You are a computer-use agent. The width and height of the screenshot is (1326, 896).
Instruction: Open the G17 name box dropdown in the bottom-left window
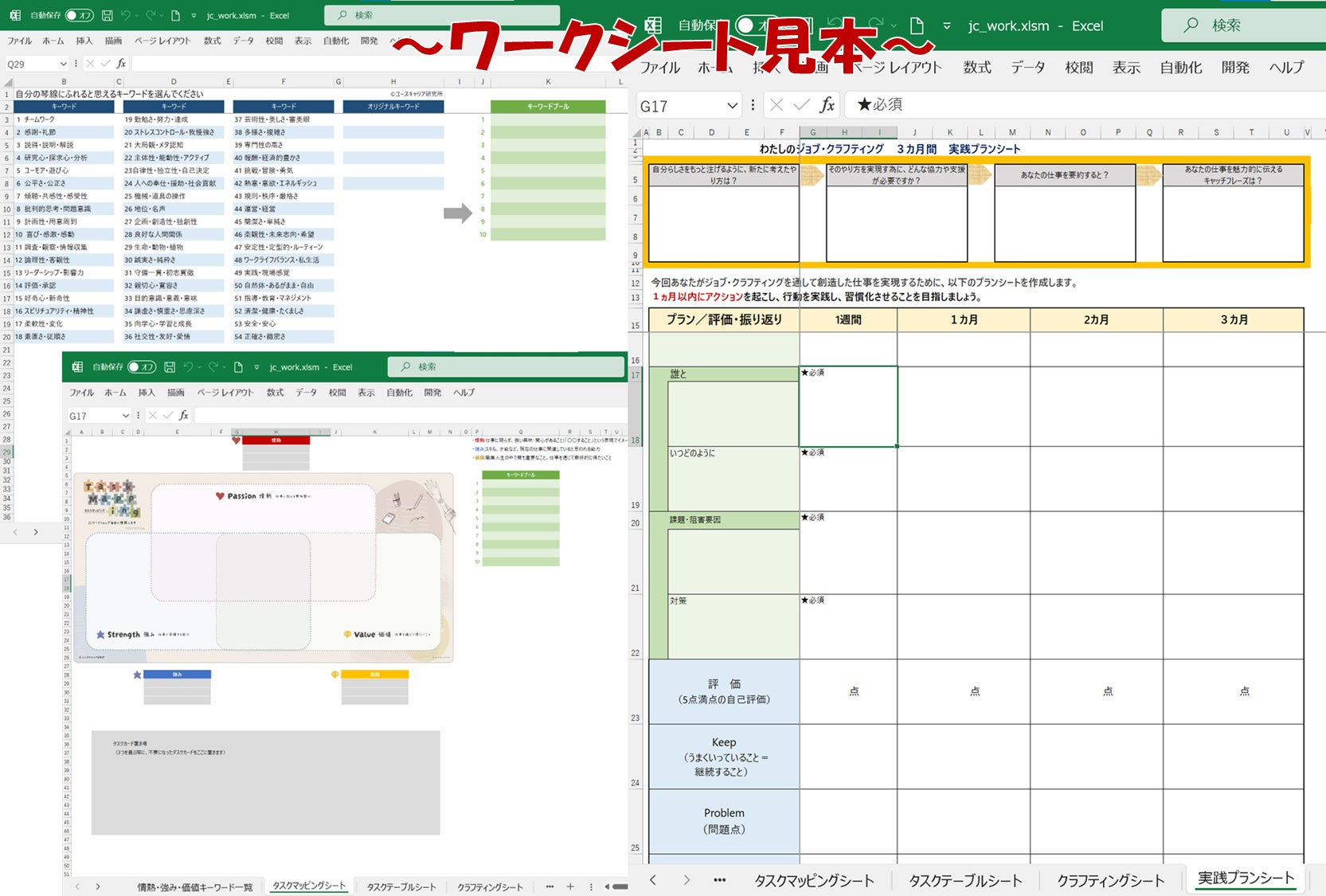[126, 416]
